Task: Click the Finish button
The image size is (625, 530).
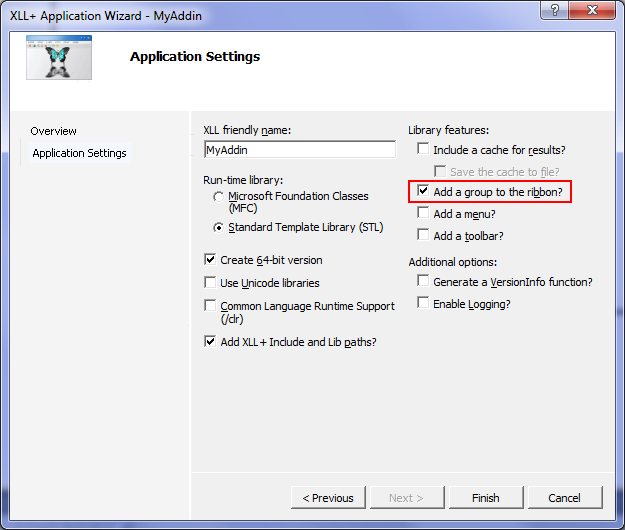Action: (x=486, y=498)
